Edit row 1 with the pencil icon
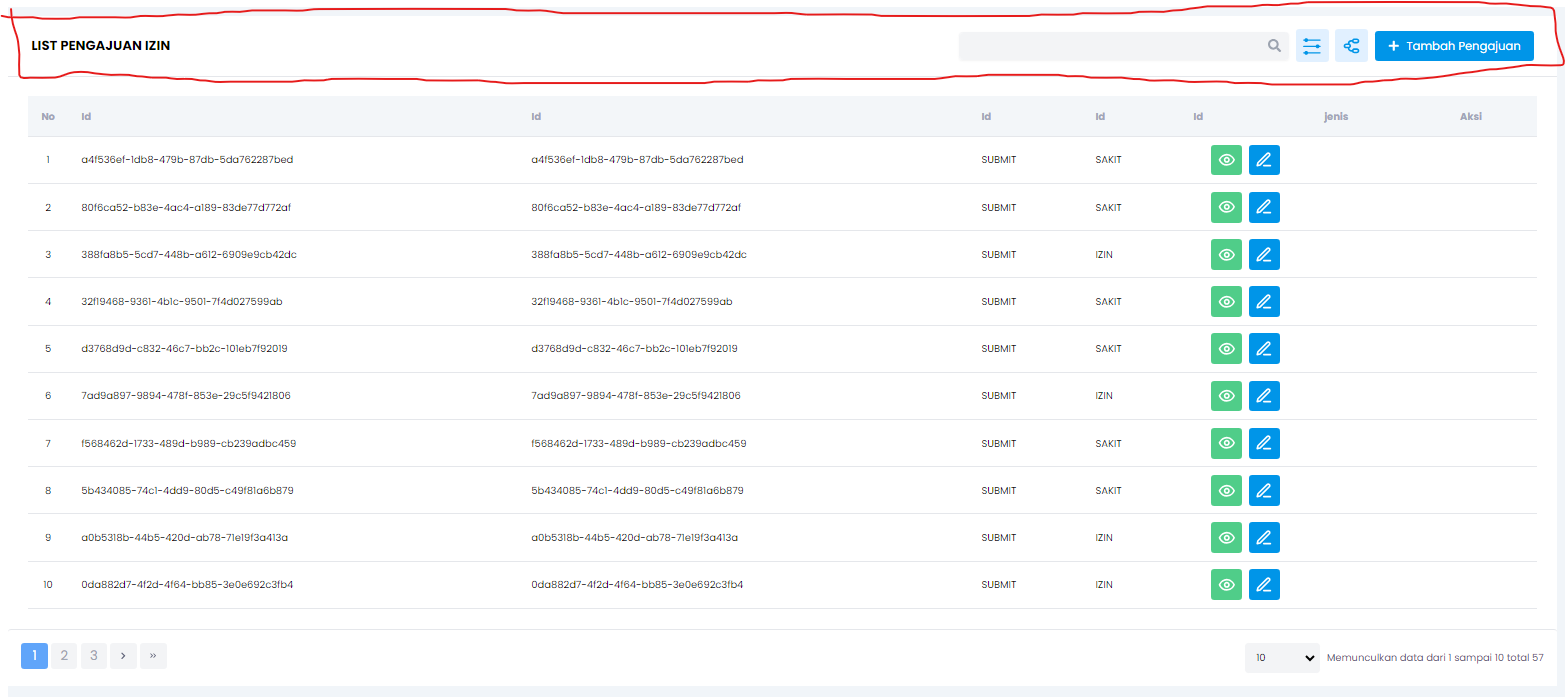 tap(1264, 160)
